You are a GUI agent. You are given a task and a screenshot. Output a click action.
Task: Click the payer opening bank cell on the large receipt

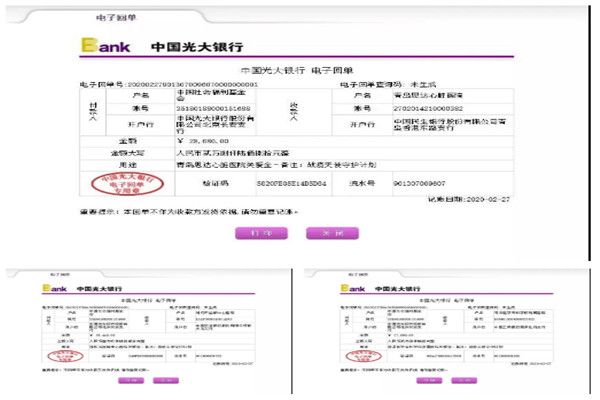coord(215,124)
